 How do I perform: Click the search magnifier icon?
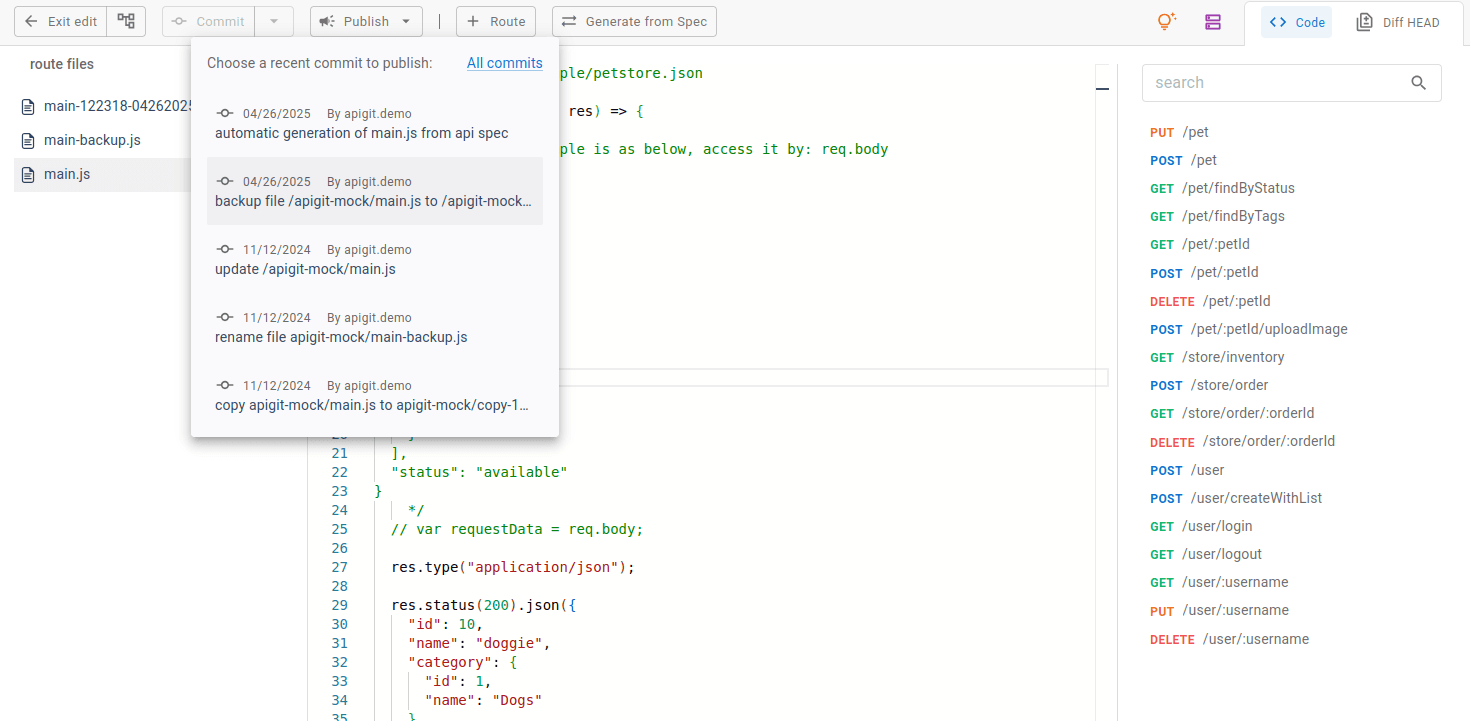(1418, 83)
